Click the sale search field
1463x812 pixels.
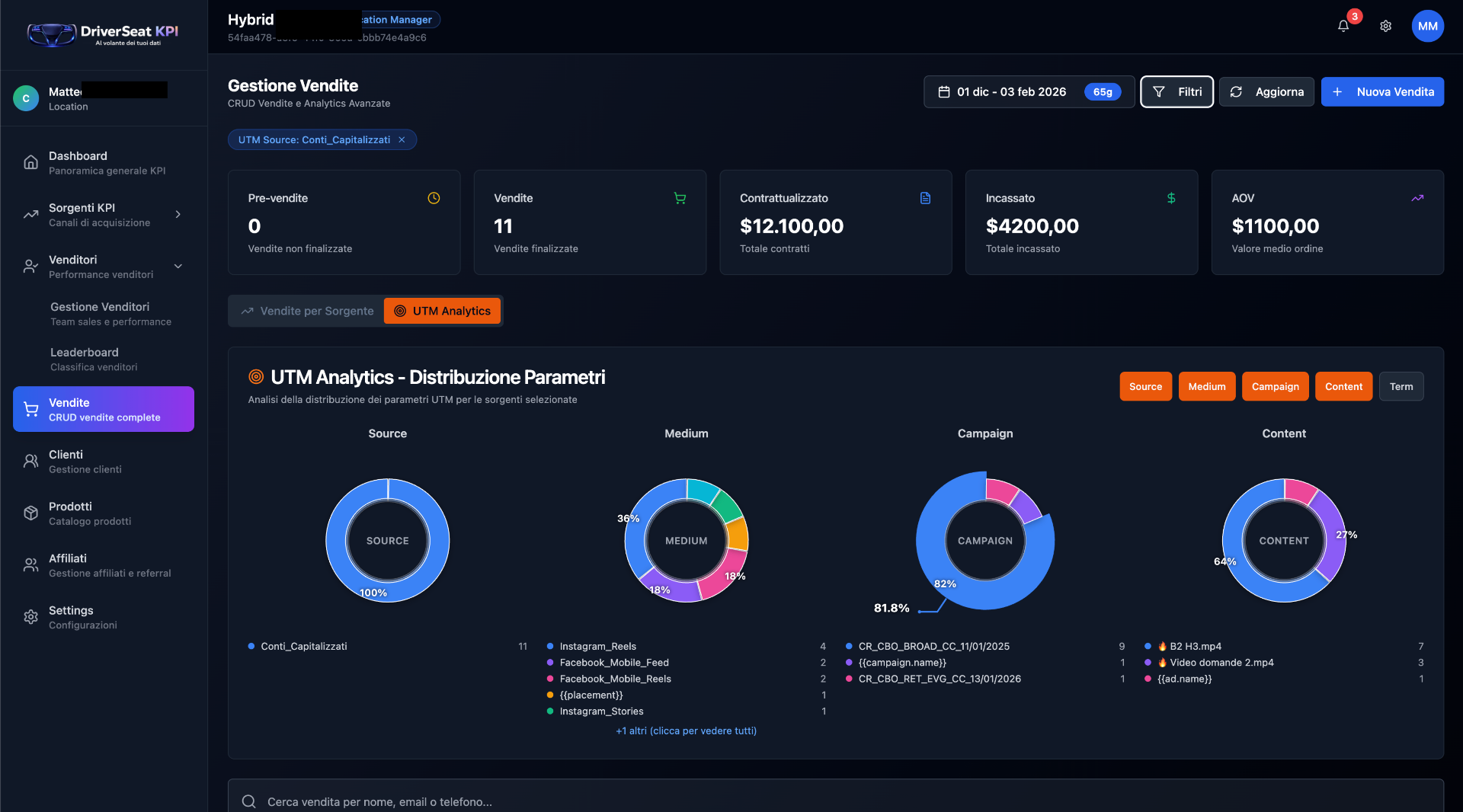[x=533, y=801]
